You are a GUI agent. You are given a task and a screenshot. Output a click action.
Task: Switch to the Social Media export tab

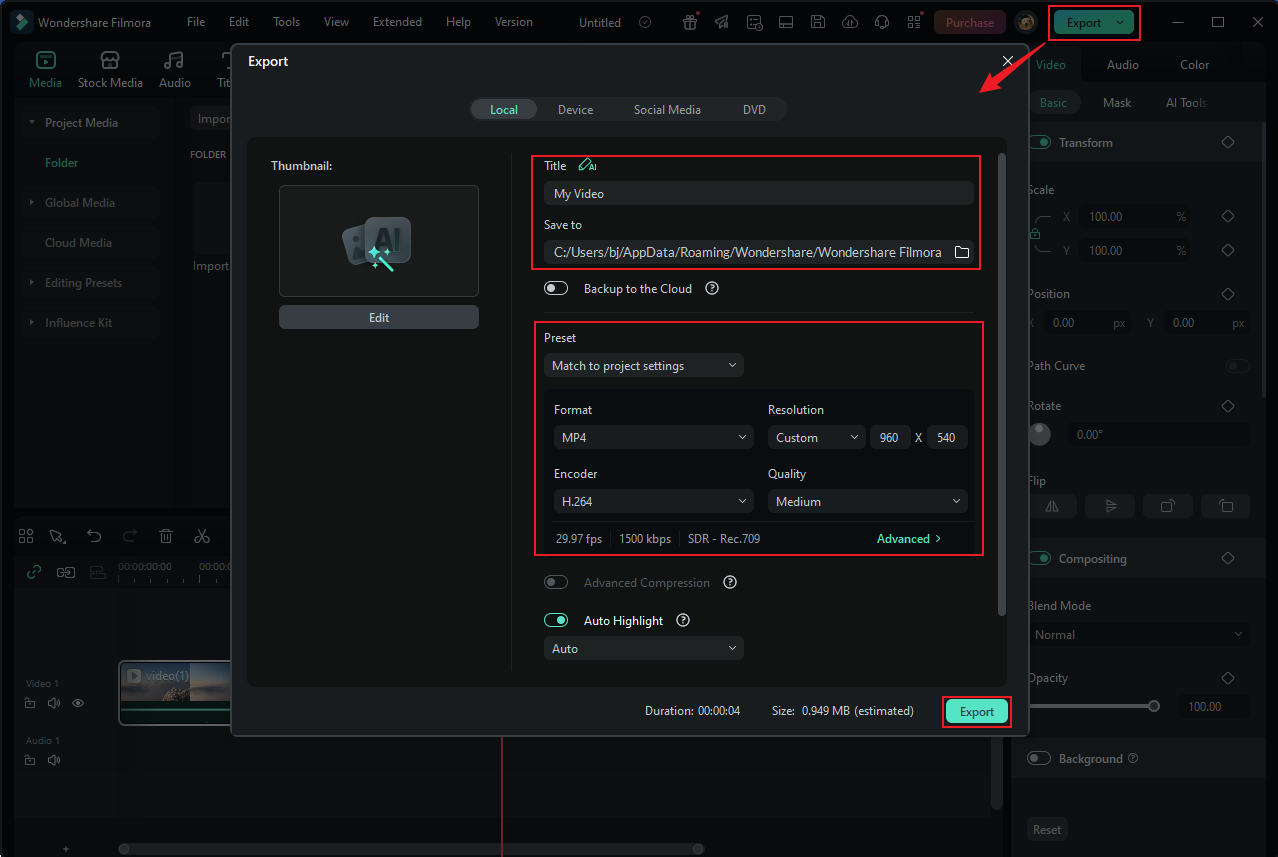667,109
